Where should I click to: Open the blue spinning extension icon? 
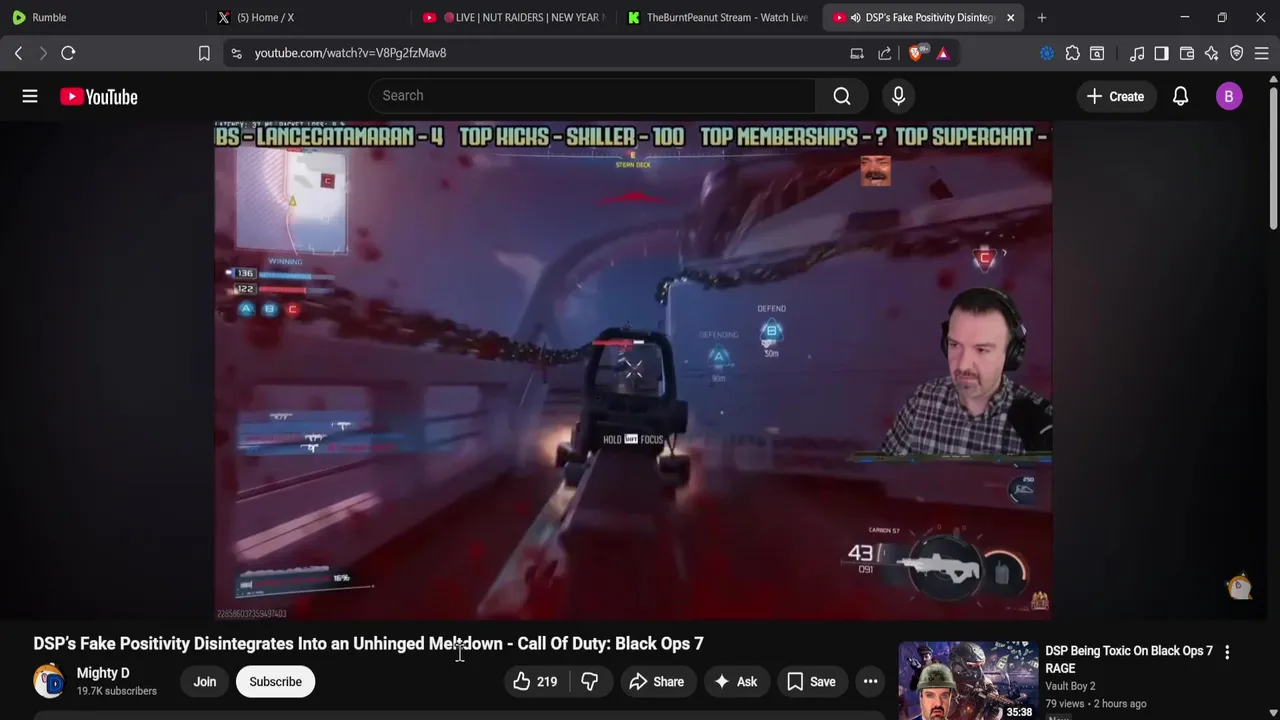(x=1047, y=53)
